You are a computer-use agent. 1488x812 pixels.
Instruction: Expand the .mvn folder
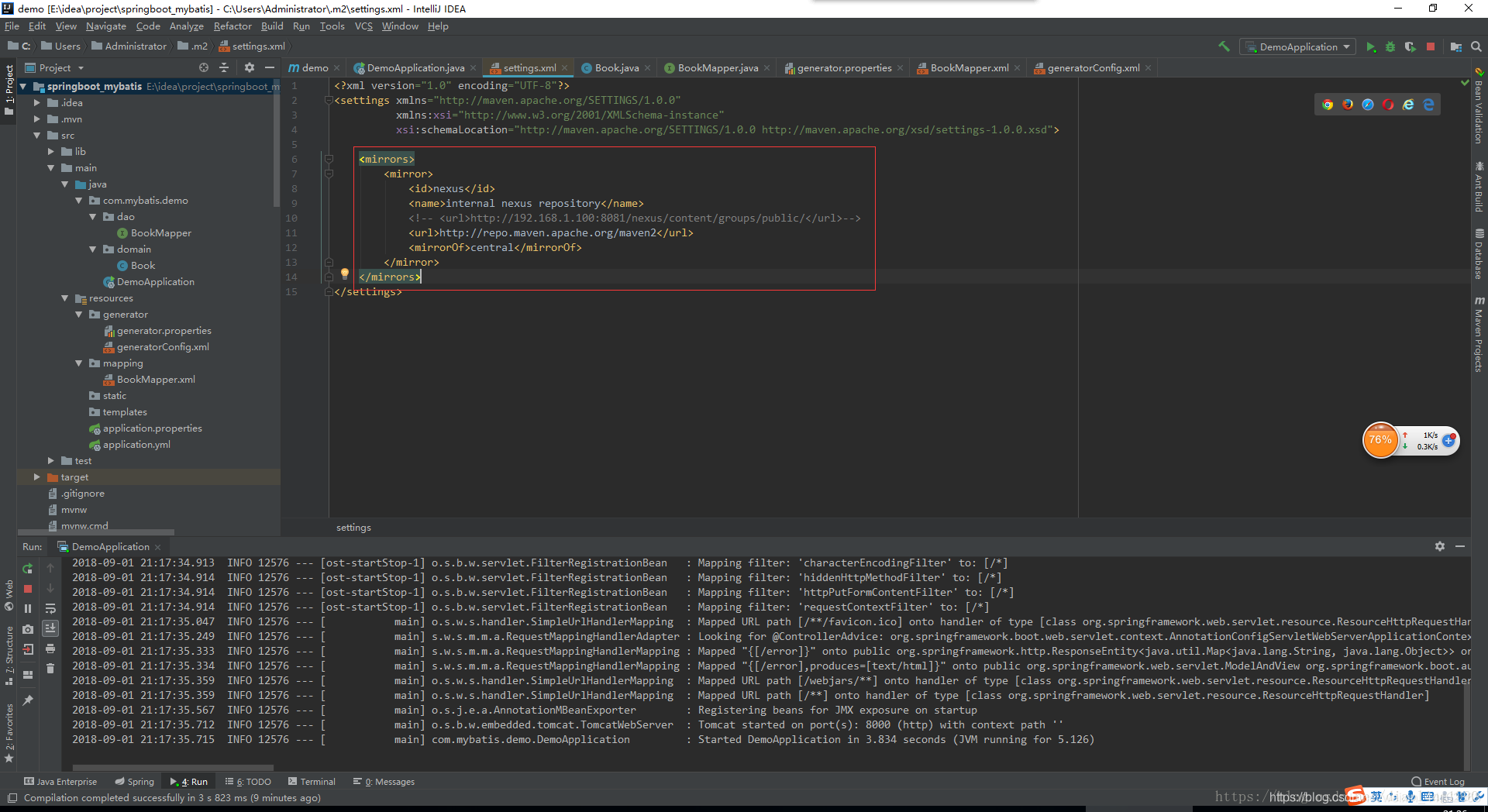click(36, 119)
